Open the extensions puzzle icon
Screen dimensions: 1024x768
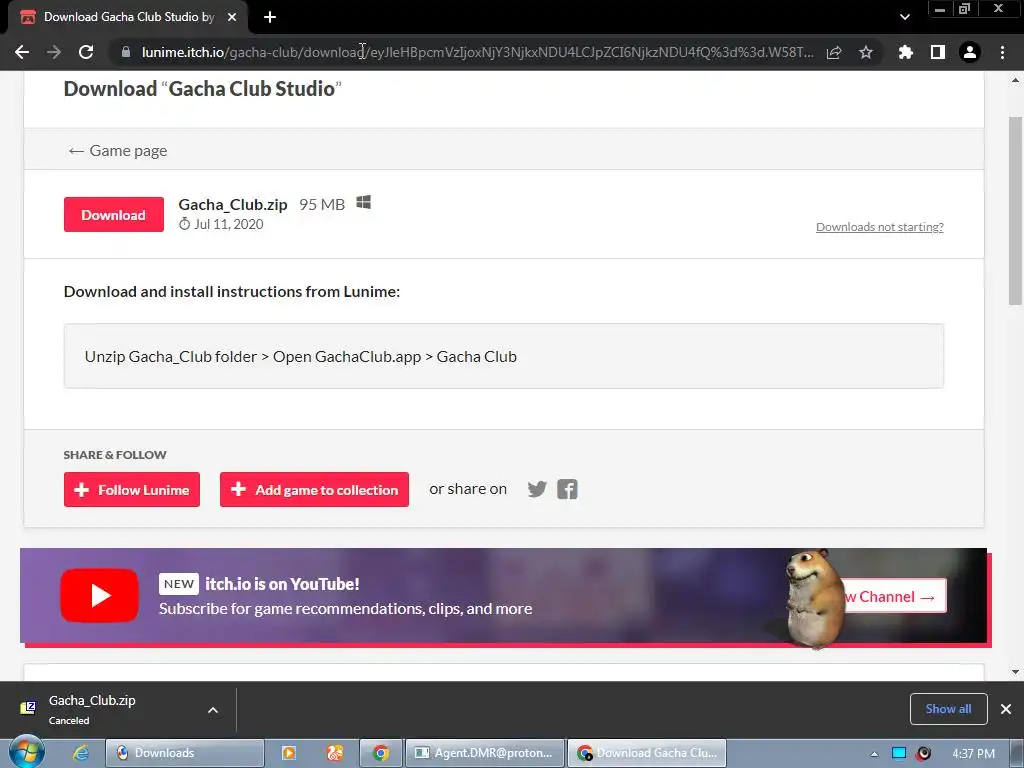[906, 52]
